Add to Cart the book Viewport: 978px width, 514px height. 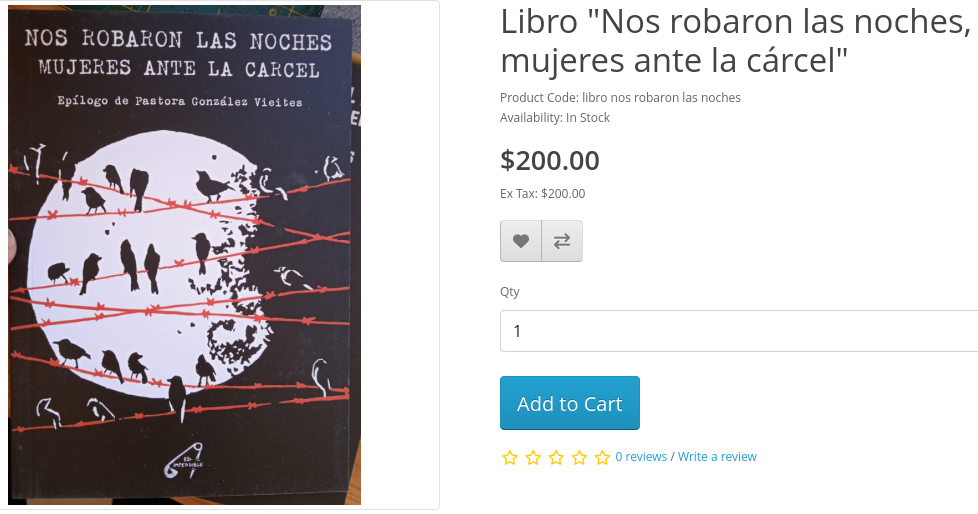(569, 403)
